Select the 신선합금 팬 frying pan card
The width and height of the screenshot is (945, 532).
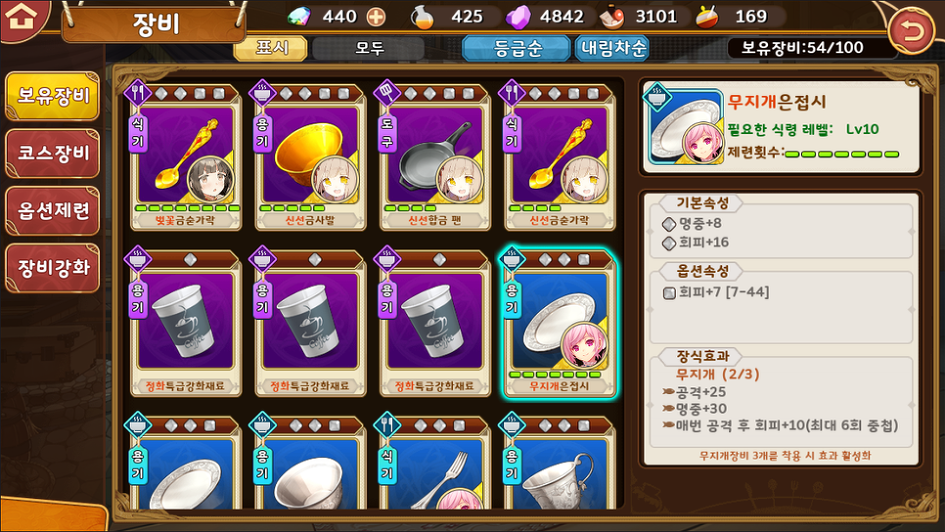435,157
